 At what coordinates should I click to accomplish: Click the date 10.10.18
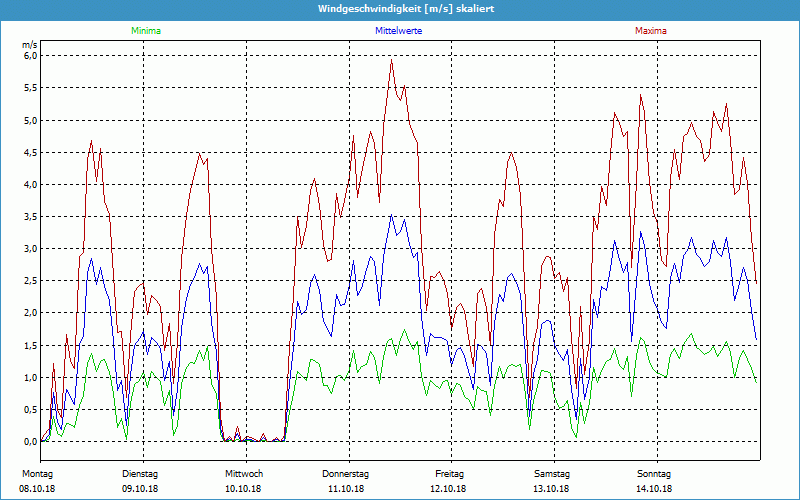pyautogui.click(x=243, y=489)
